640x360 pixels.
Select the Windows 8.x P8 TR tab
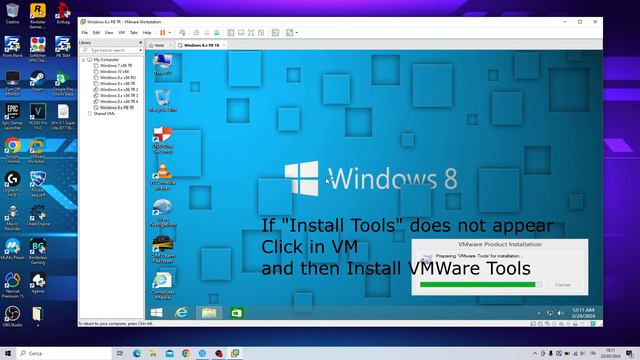(x=201, y=45)
